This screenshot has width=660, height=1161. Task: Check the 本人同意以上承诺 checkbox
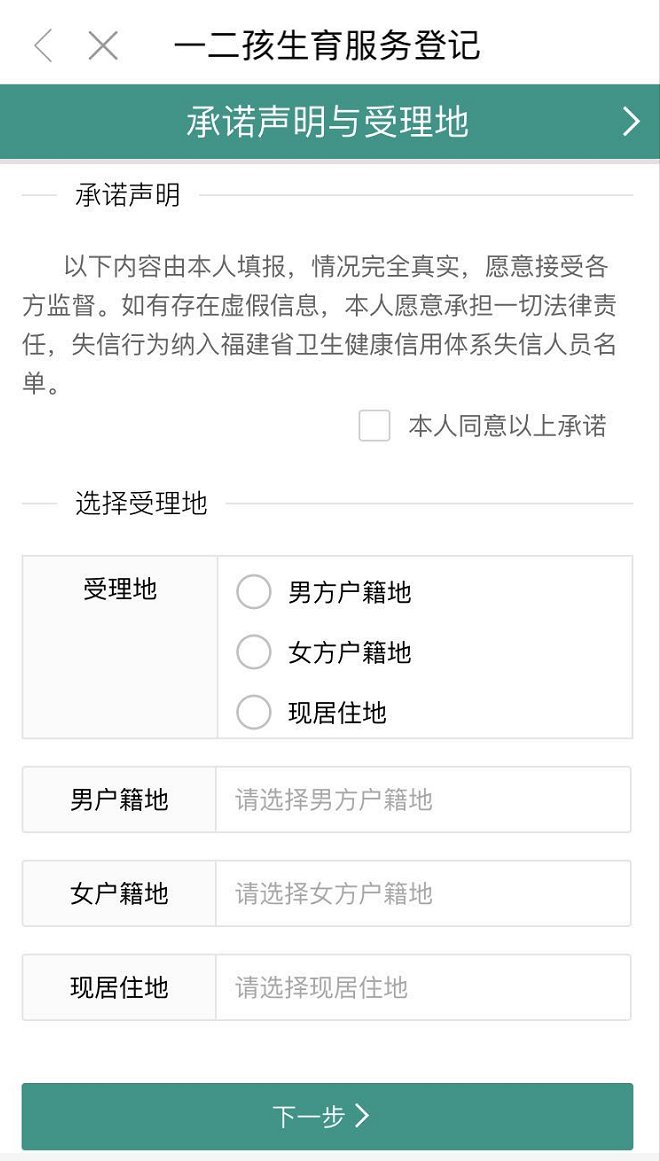point(374,426)
